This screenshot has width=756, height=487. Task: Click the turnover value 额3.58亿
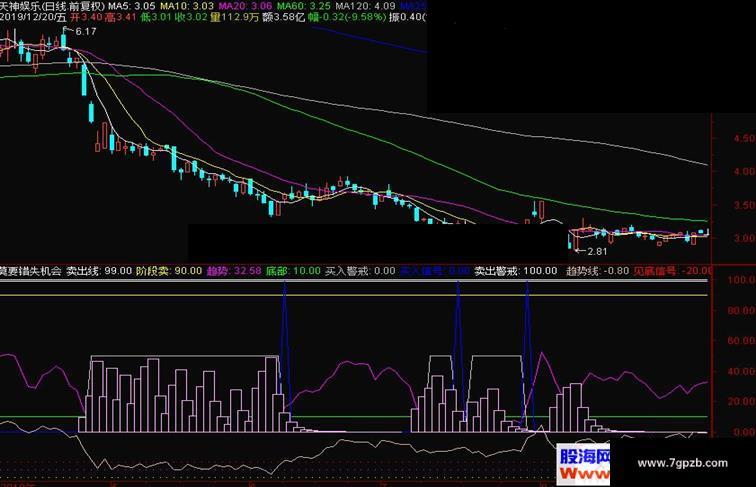[x=283, y=17]
